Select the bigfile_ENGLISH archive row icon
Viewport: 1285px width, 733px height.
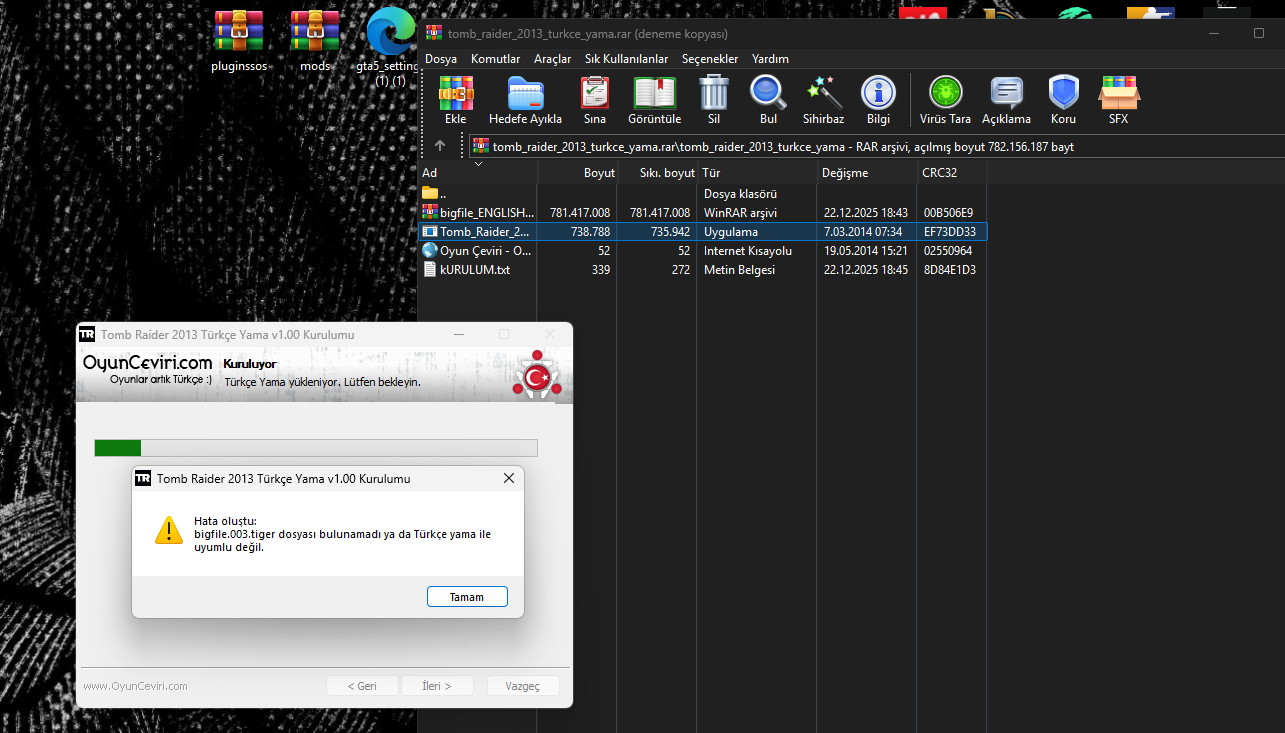click(x=430, y=212)
